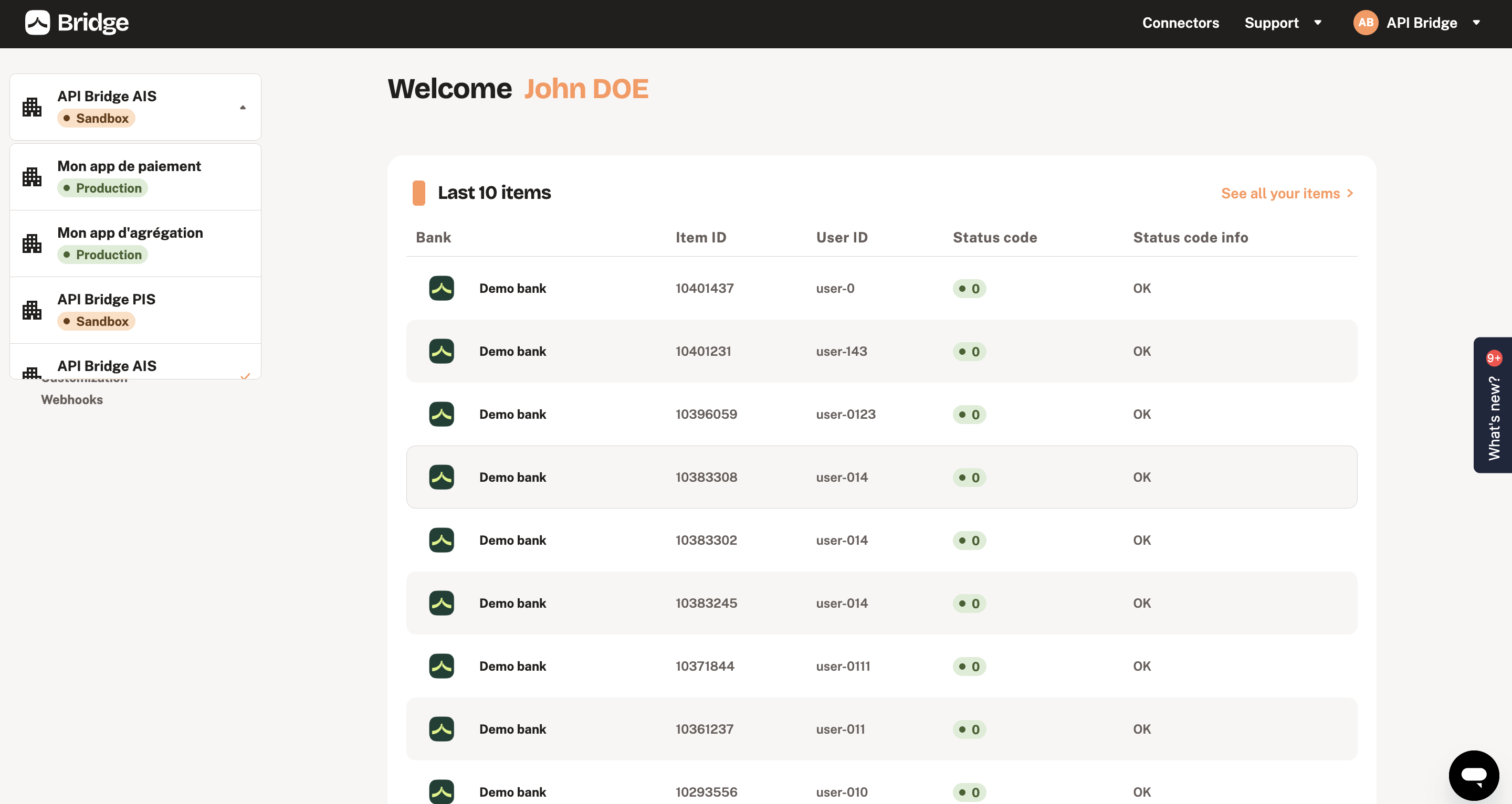Collapse the API Bridge AIS app selector

(135, 107)
